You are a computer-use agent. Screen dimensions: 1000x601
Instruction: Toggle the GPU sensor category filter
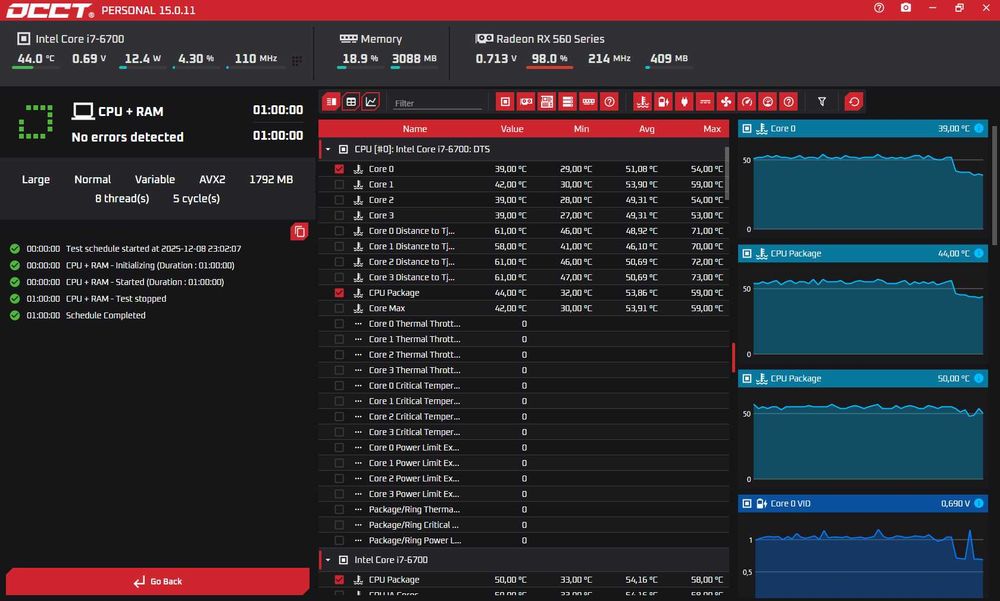(526, 101)
